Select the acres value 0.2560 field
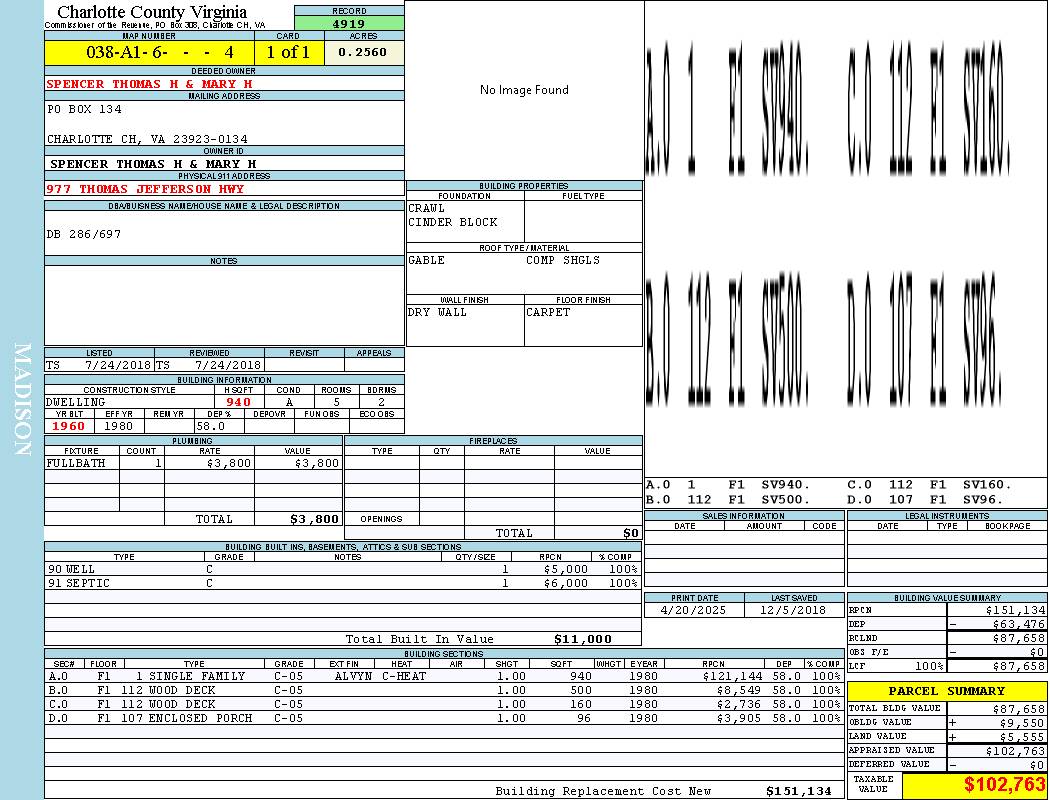This screenshot has height=800, width=1050. pos(364,52)
